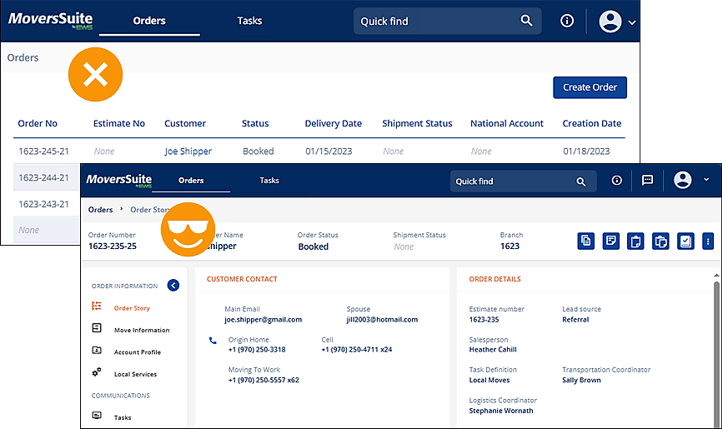
Task: Open the three-dot more options menu in the order header
Action: click(708, 241)
